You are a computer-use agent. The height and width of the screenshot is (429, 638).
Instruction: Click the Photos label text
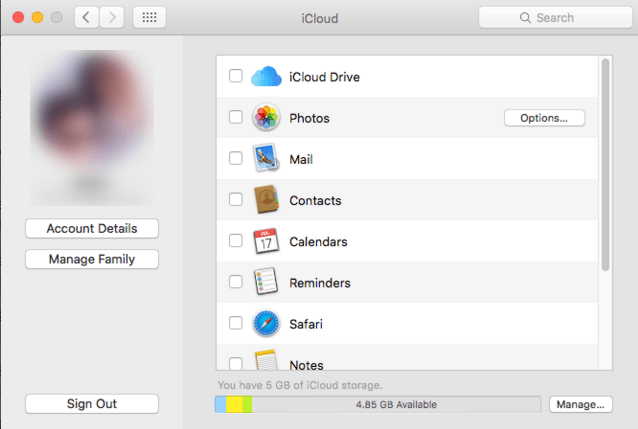(309, 118)
